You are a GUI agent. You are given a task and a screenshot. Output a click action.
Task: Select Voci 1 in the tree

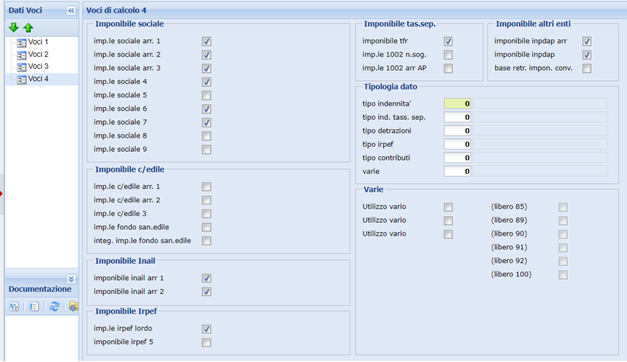38,42
